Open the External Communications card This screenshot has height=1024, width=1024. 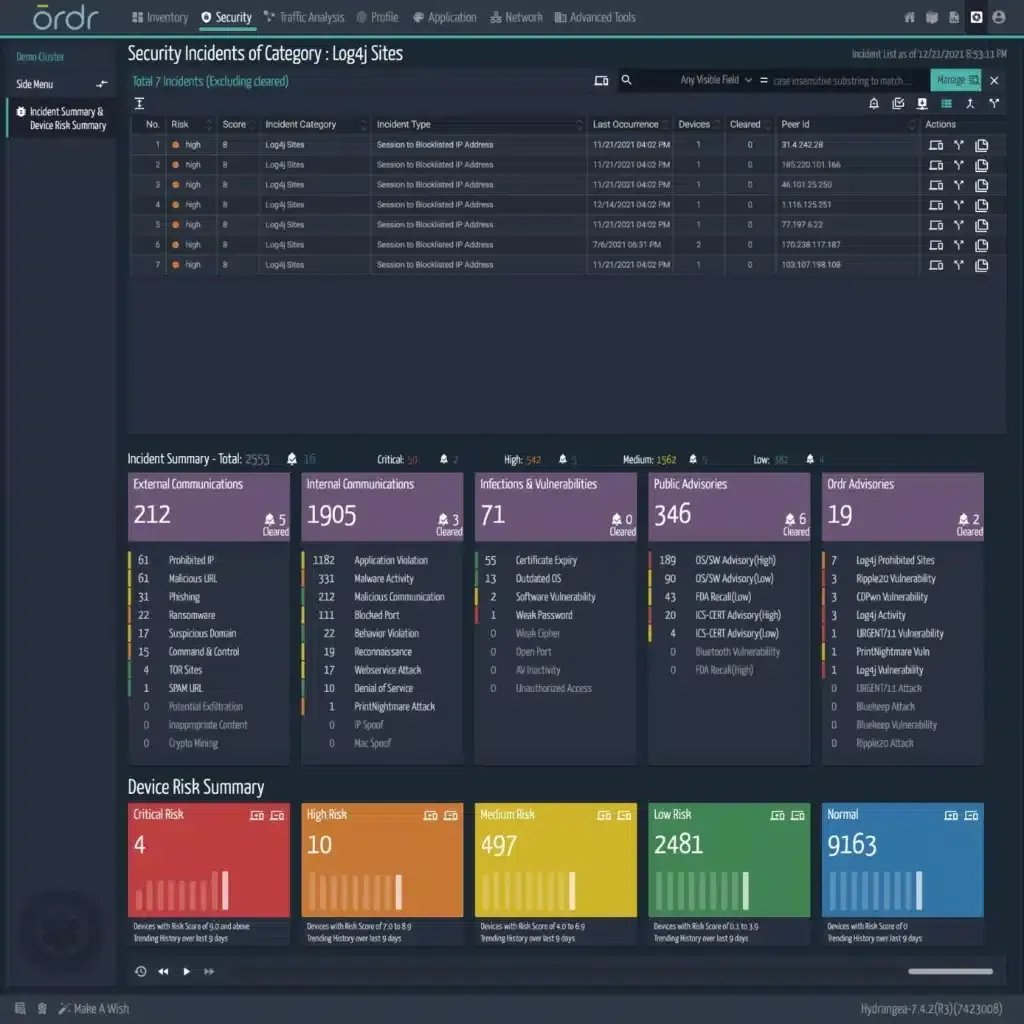pos(208,507)
